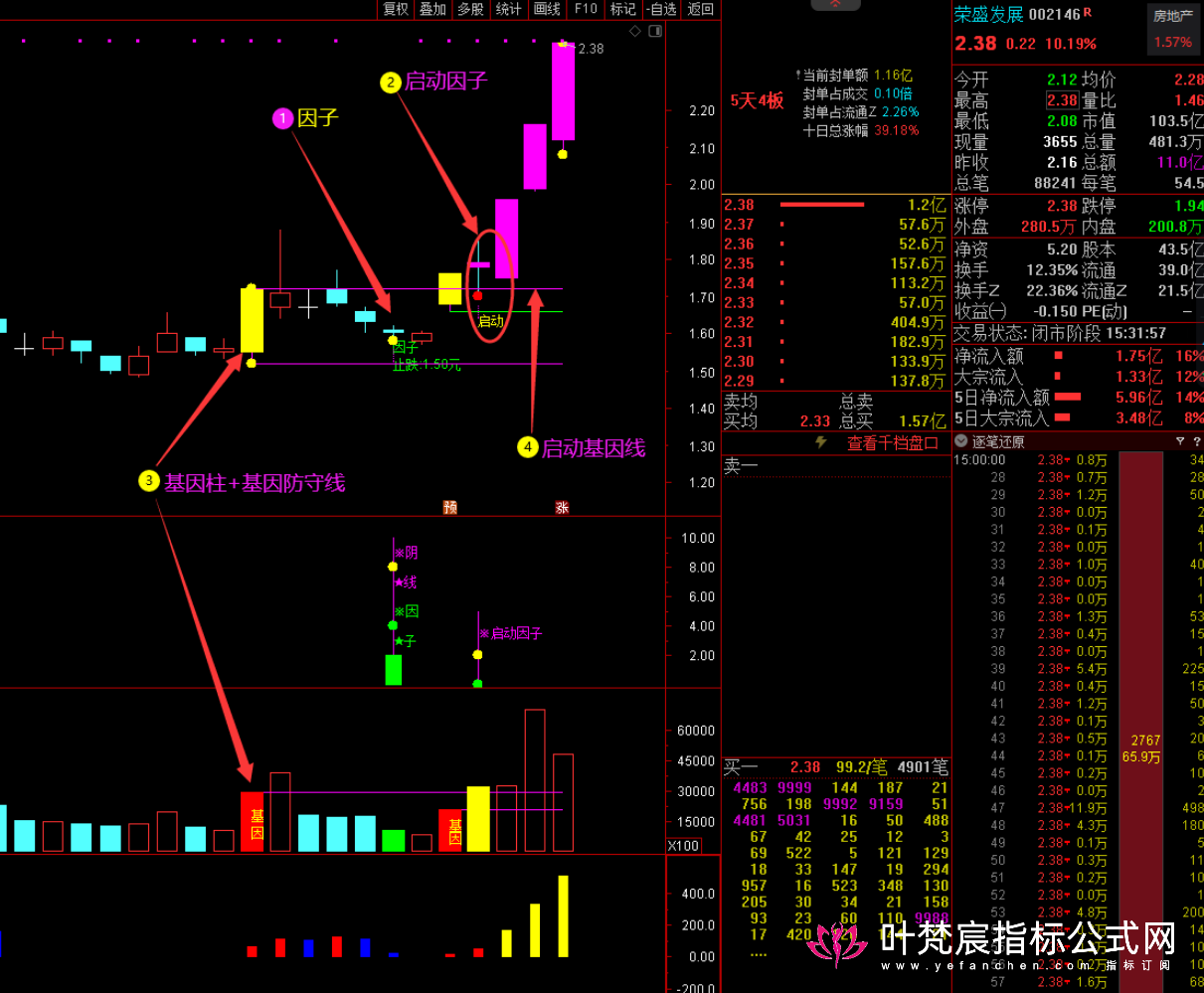Collapse panel with the double chevron up
1204x993 pixels.
tap(836, 5)
